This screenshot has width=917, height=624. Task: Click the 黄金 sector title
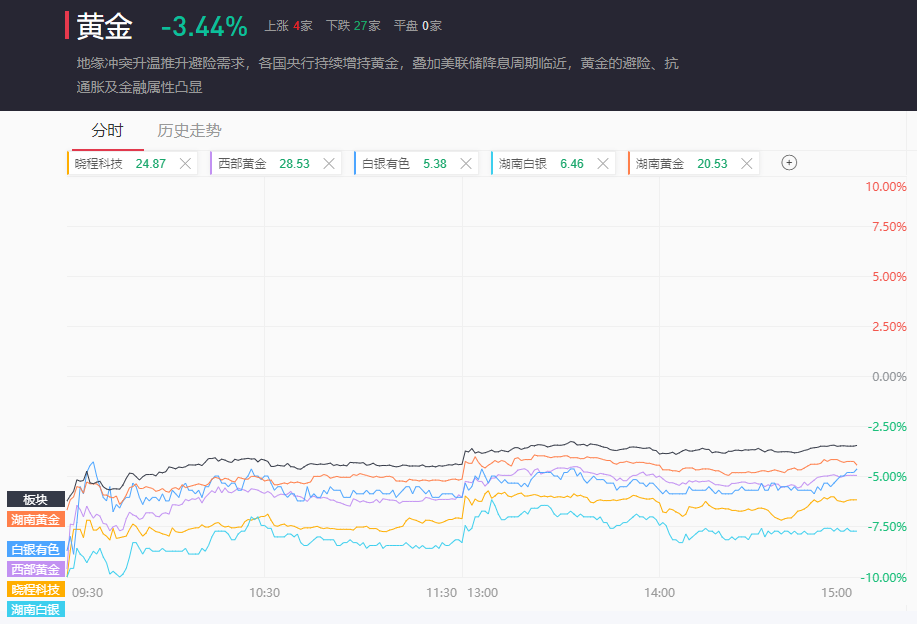(x=103, y=26)
